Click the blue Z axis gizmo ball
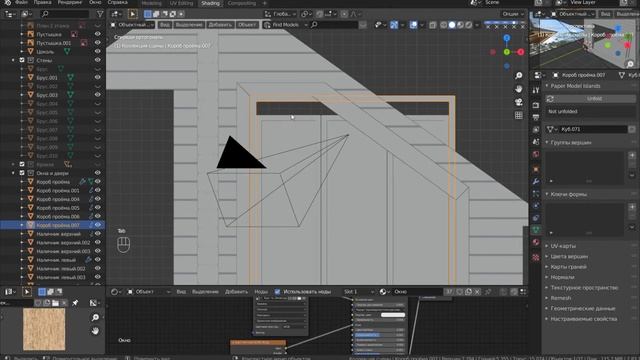640x360 pixels. click(x=507, y=38)
